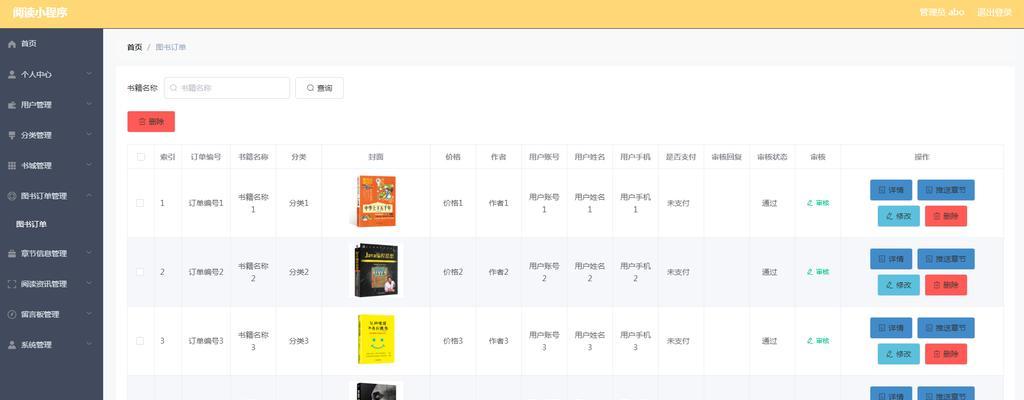The height and width of the screenshot is (400, 1024).
Task: Expand the 章节信息管理 menu arrow
Action: coord(89,253)
